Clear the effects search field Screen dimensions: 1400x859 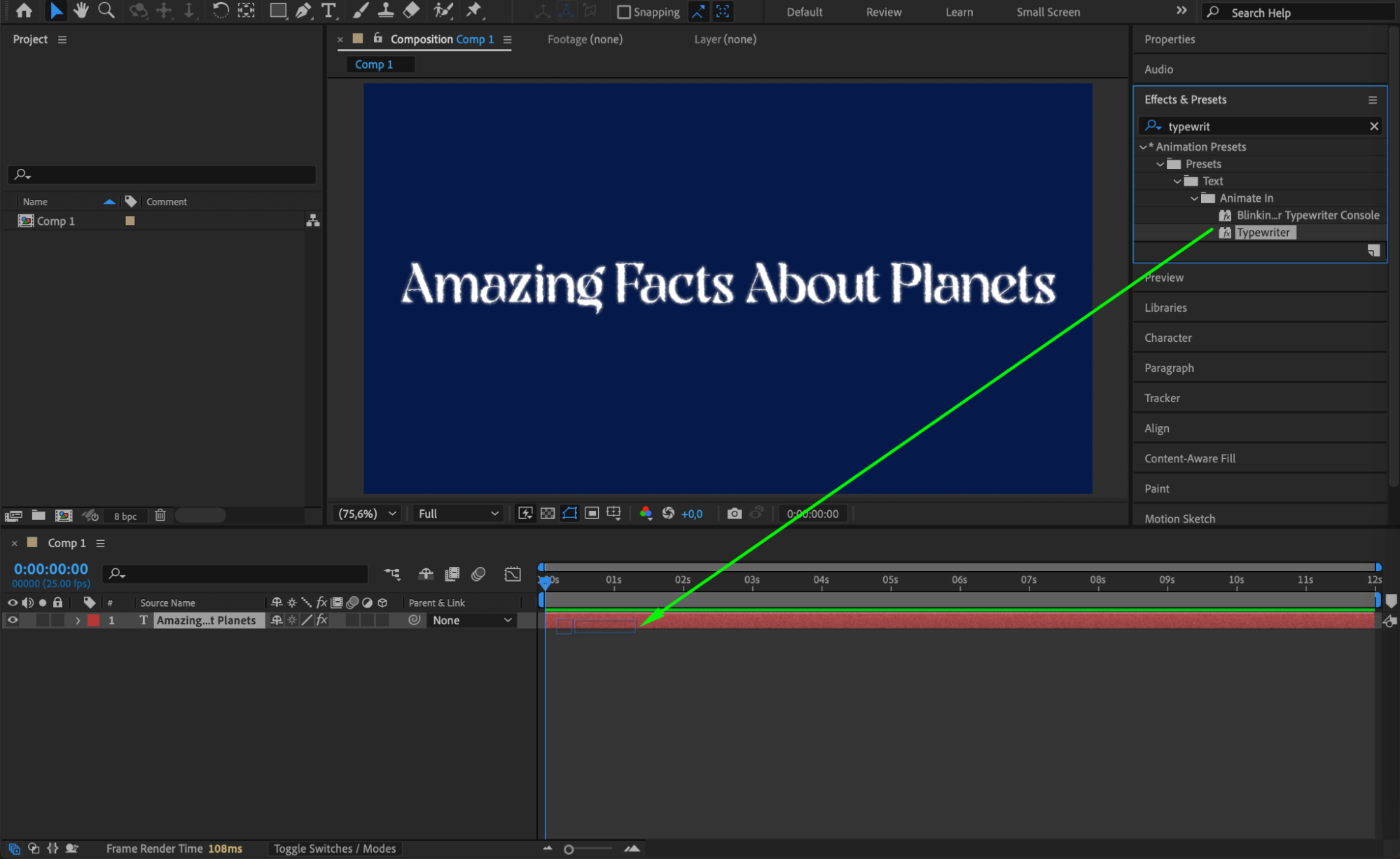click(1373, 126)
